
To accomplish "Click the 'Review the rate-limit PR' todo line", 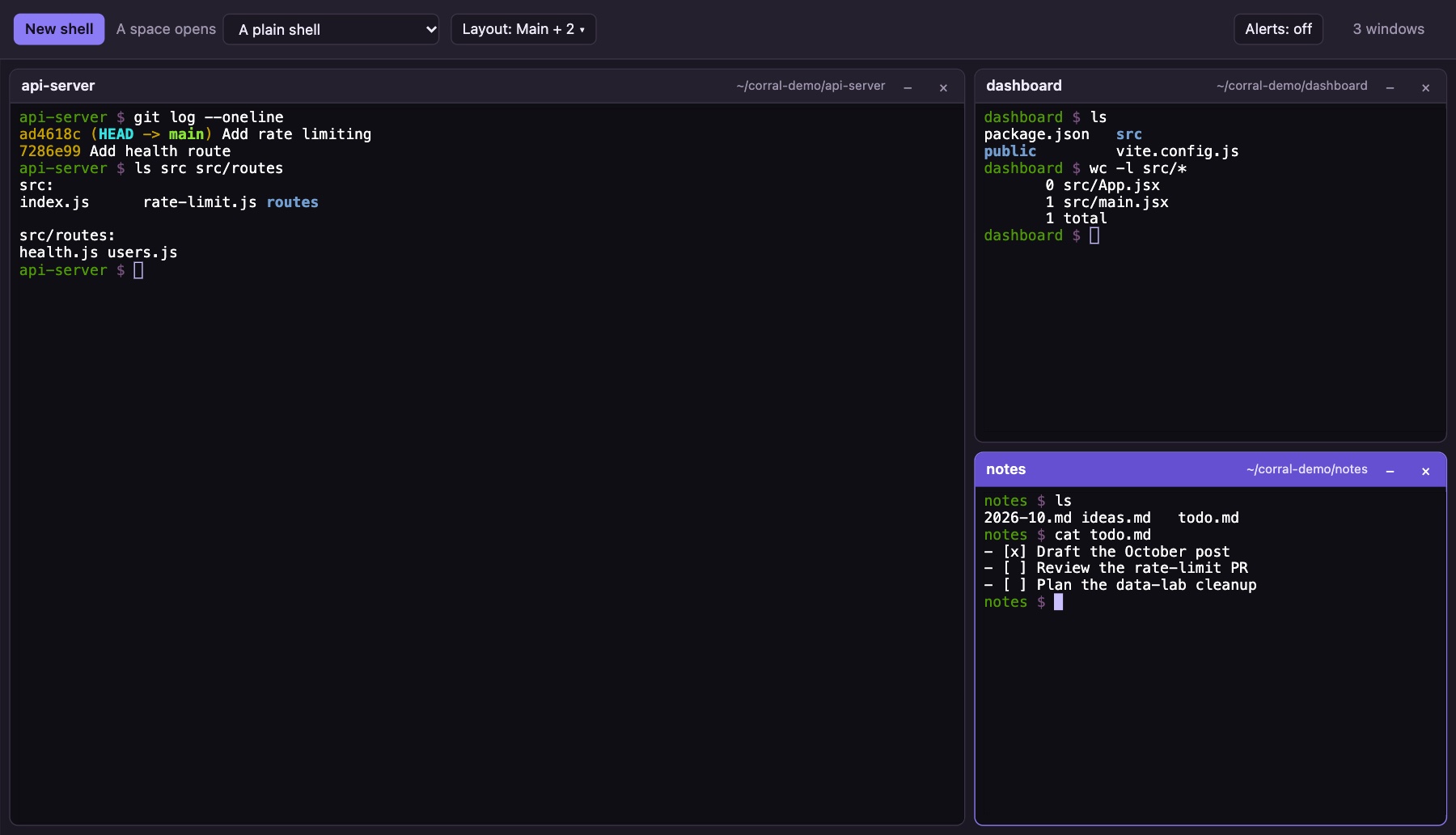I will click(1116, 568).
